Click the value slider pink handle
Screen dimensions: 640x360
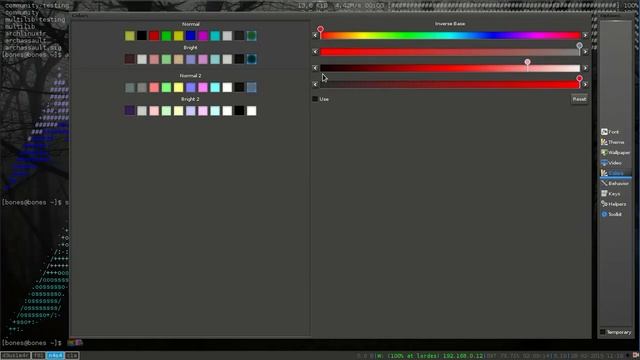527,62
